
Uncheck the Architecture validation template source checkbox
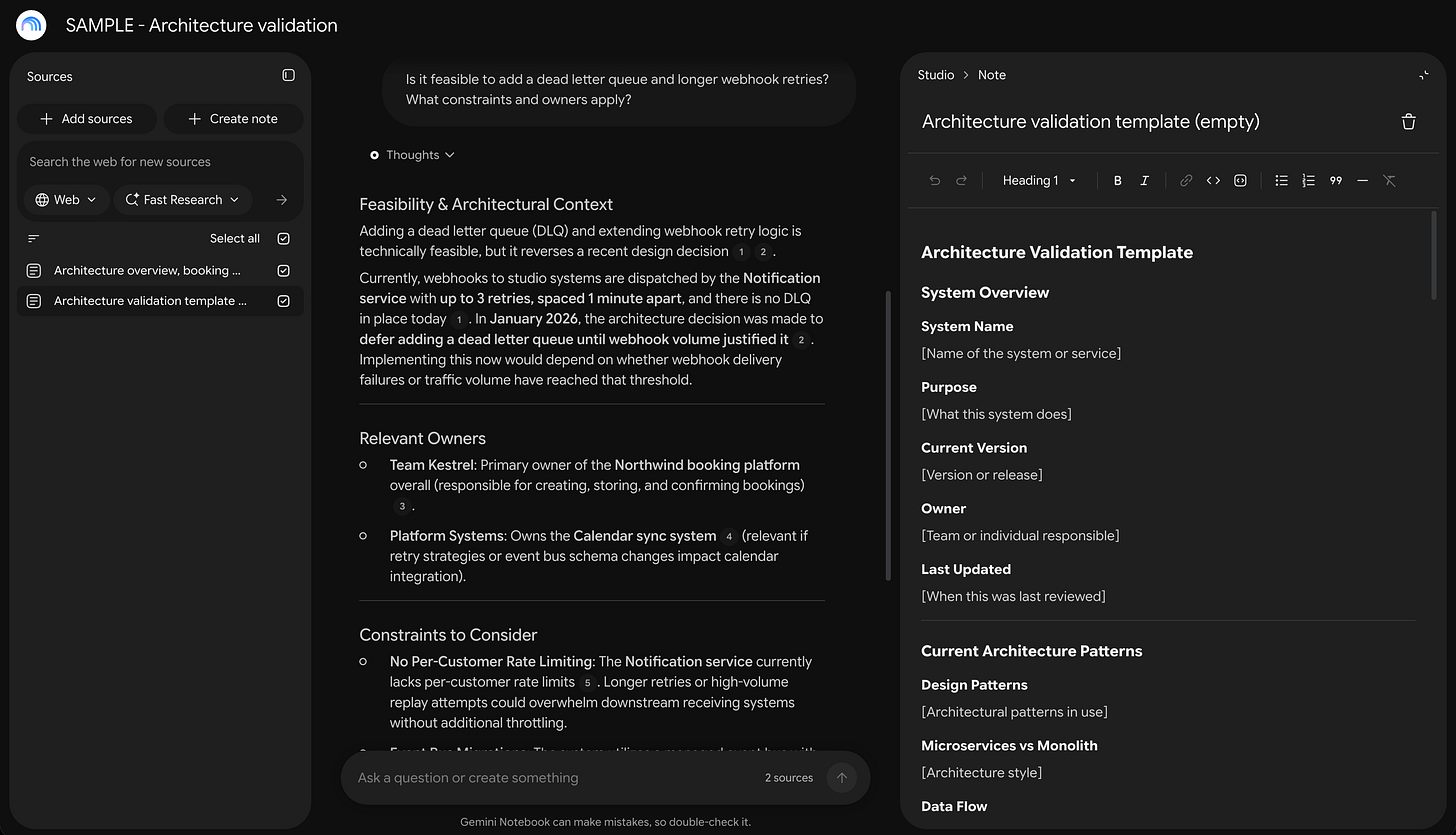(x=284, y=301)
